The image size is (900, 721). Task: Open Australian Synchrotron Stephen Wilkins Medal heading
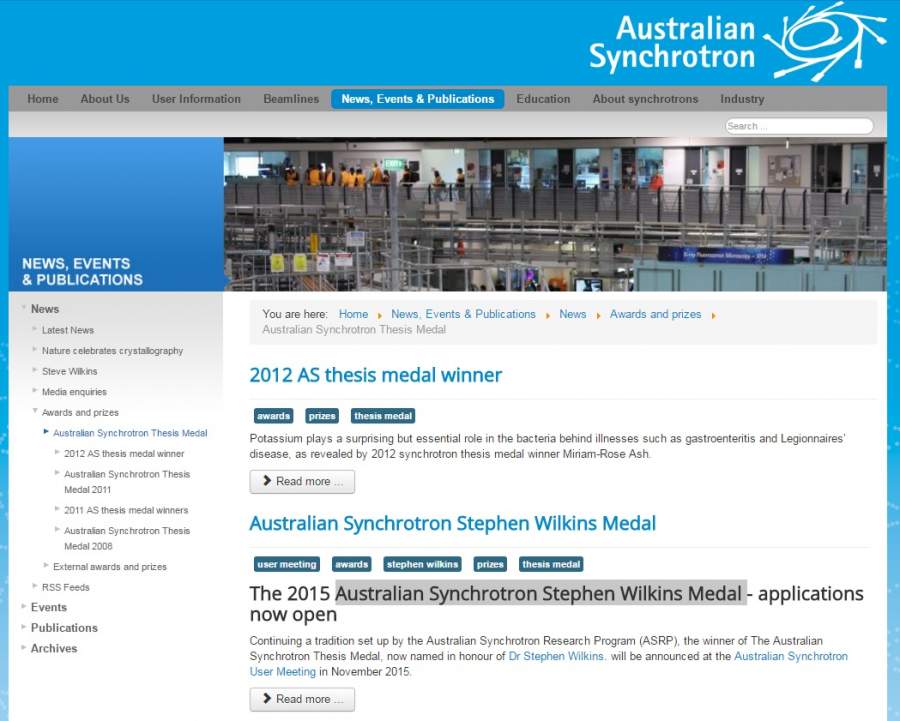(x=453, y=524)
